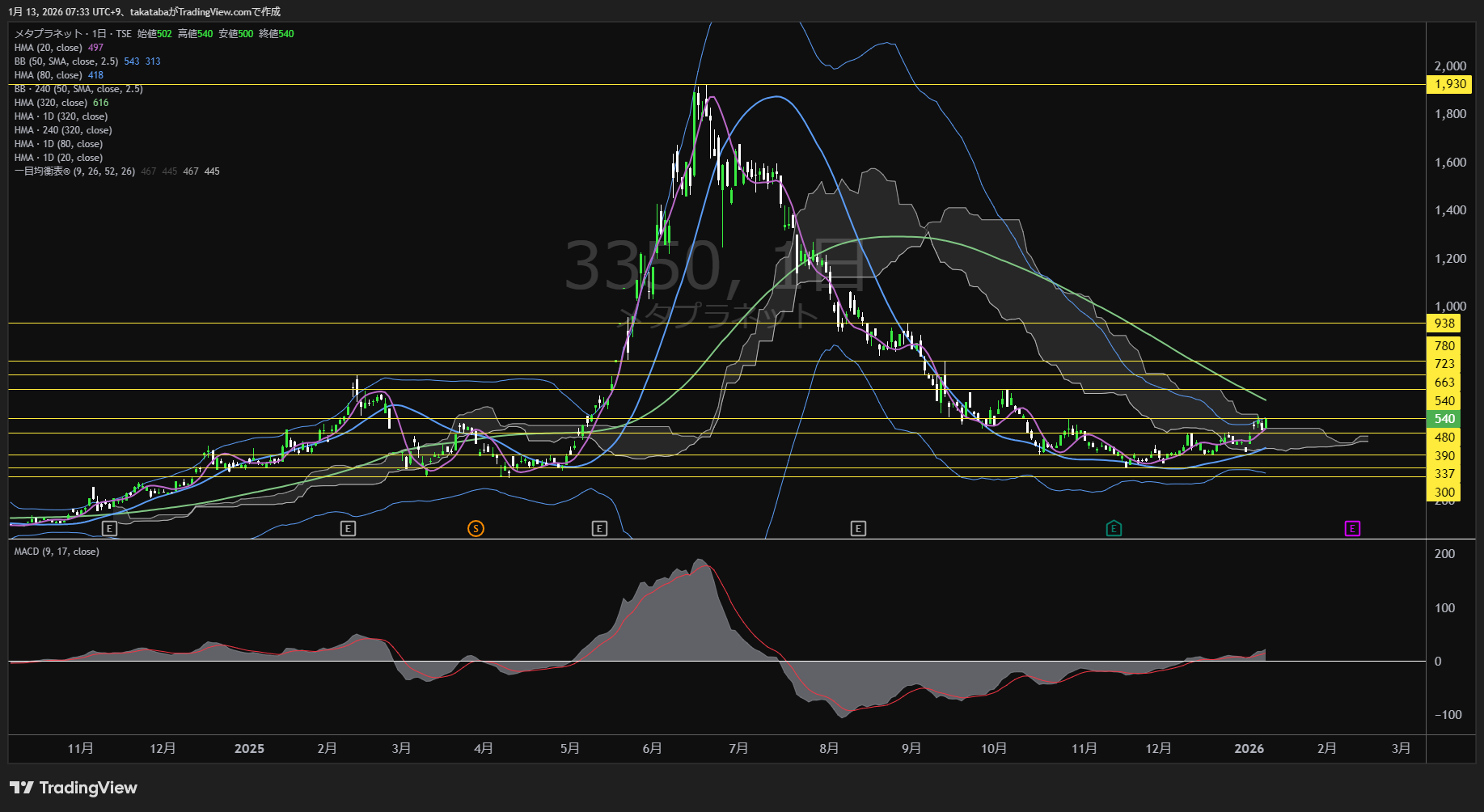Select the HMA (20, close) indicator legend

49,48
